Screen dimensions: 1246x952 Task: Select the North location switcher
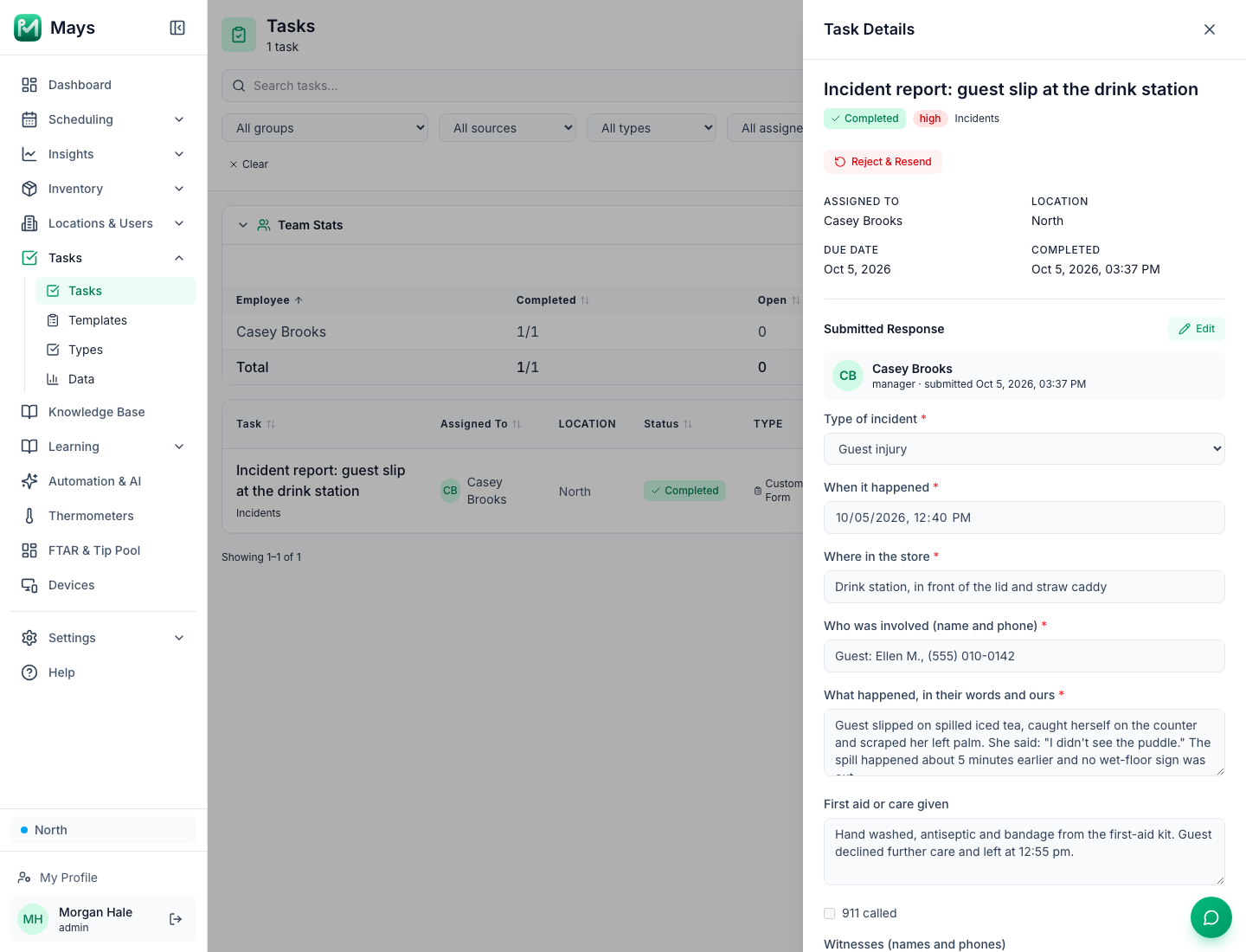point(103,830)
